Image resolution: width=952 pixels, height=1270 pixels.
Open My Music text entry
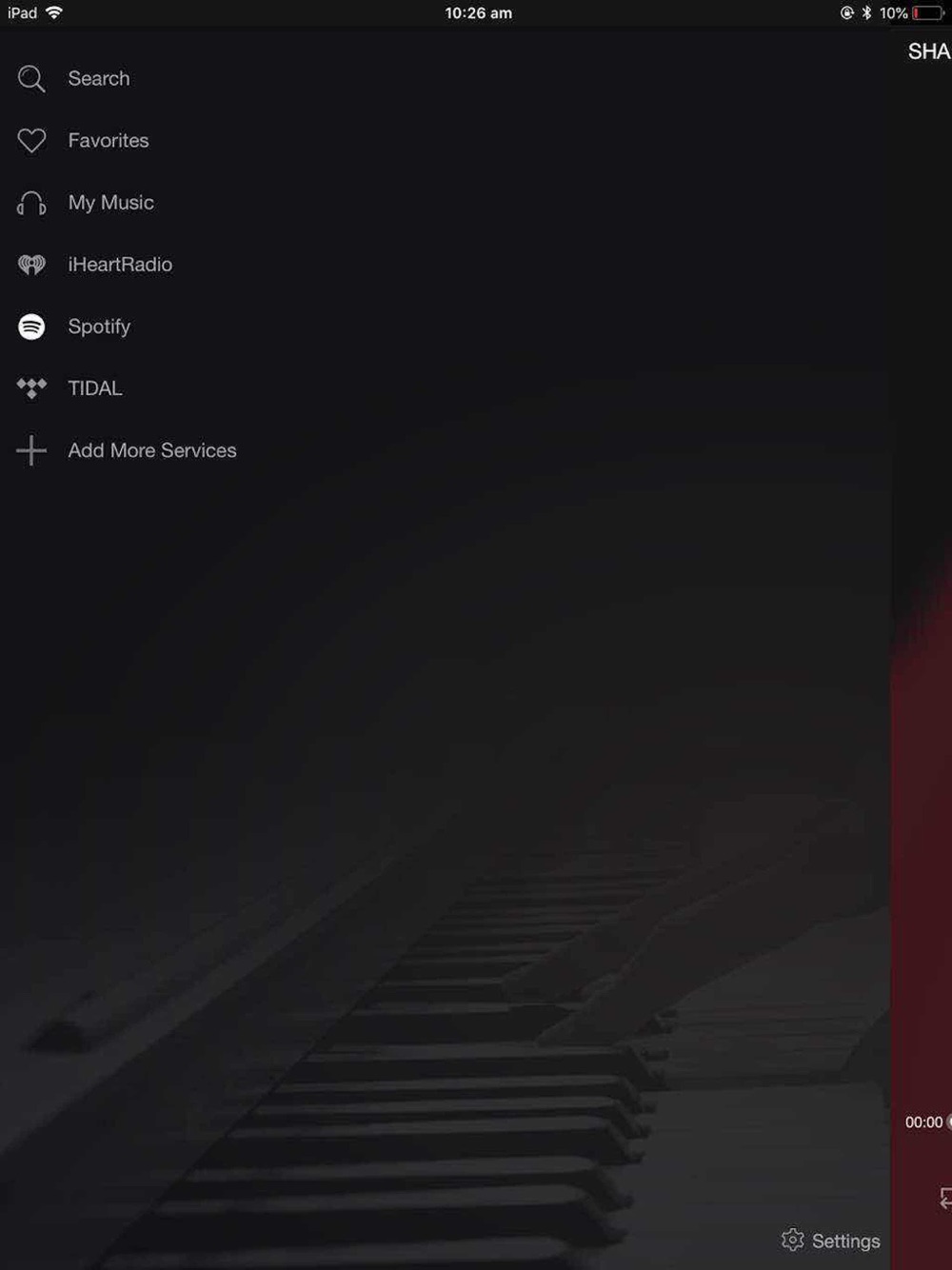tap(110, 203)
